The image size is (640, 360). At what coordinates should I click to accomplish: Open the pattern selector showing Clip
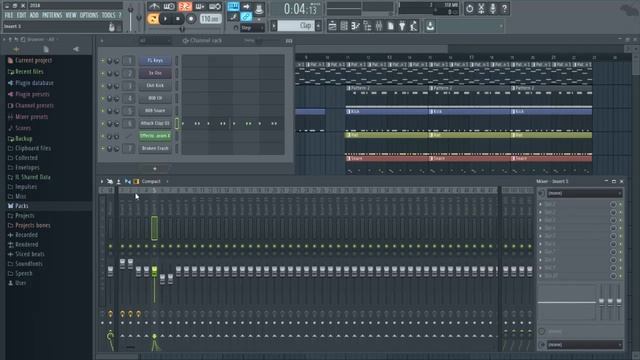click(296, 26)
